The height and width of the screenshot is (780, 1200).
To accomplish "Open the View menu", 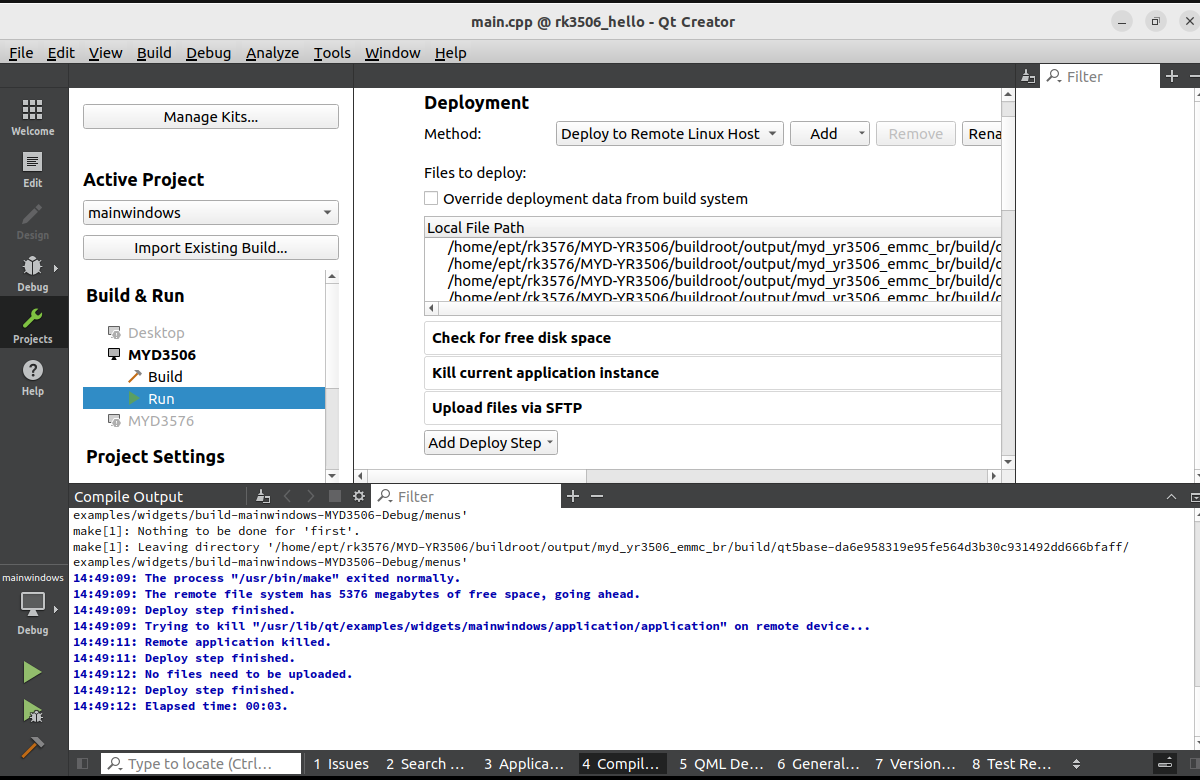I will pos(105,53).
